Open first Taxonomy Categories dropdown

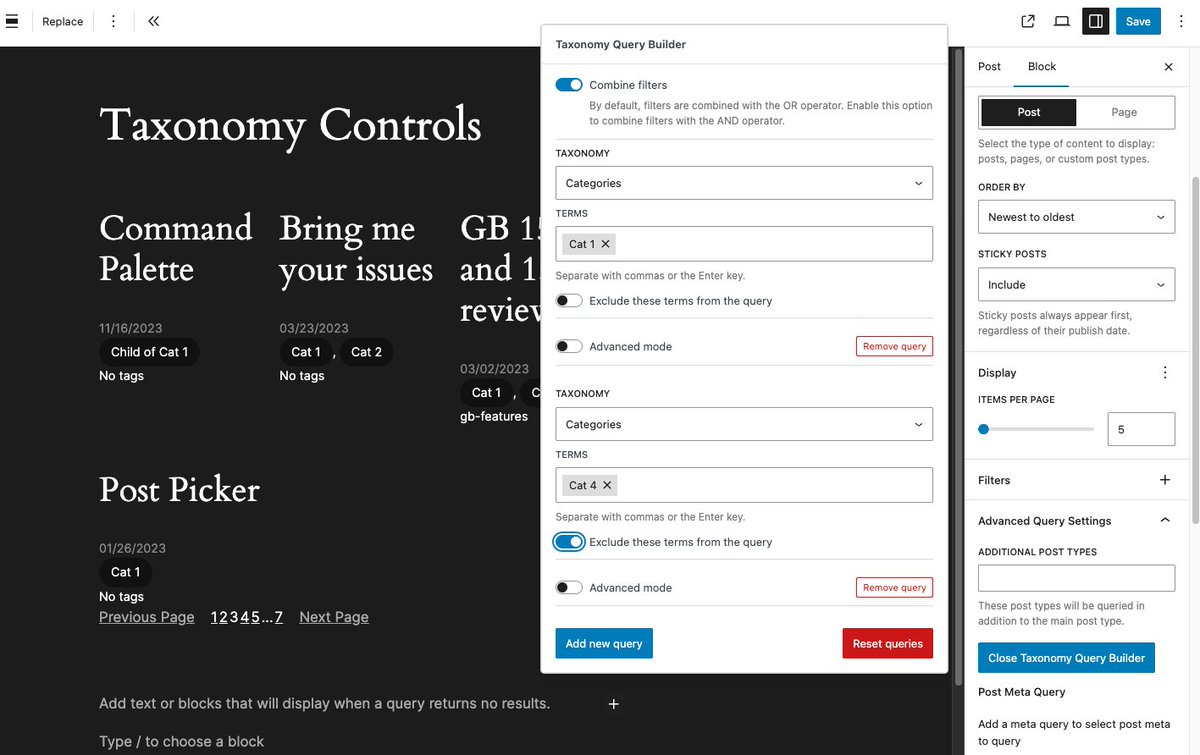744,183
